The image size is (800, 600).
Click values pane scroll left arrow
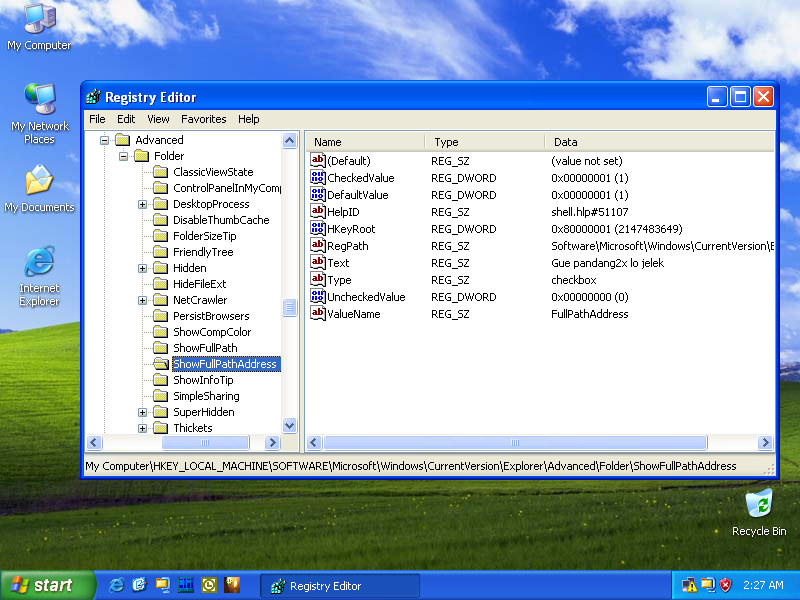point(314,442)
